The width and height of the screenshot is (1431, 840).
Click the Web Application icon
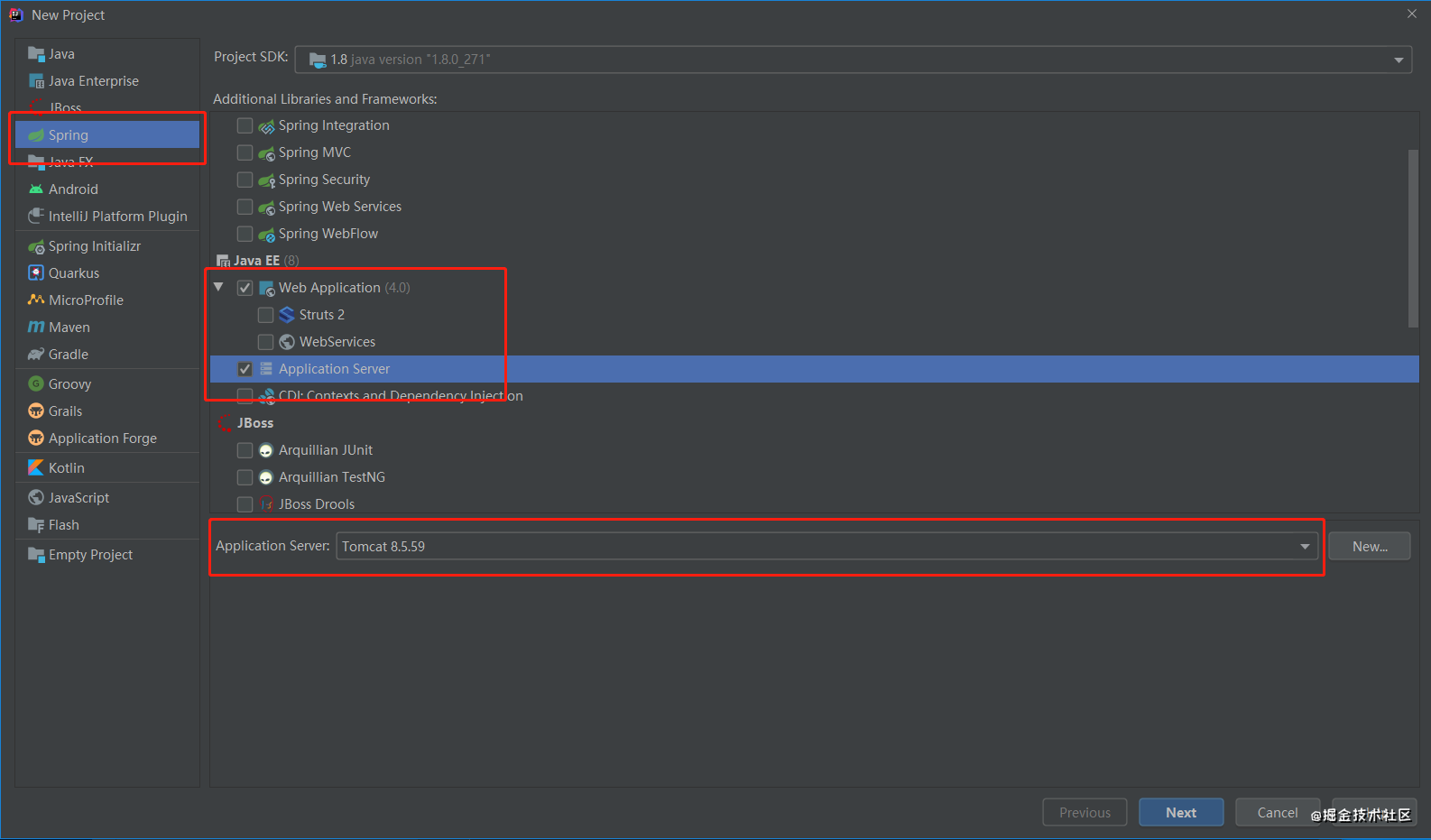coord(266,288)
